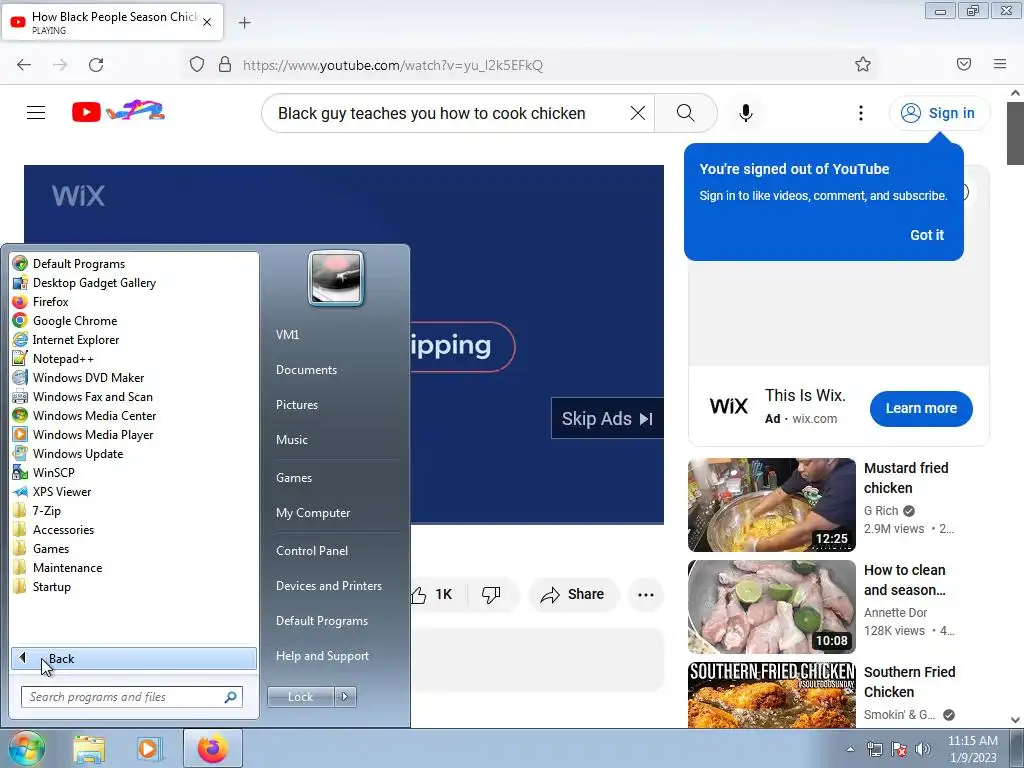Open the volume speaker tray icon
Screen dimensions: 1024x768
pyautogui.click(x=923, y=749)
